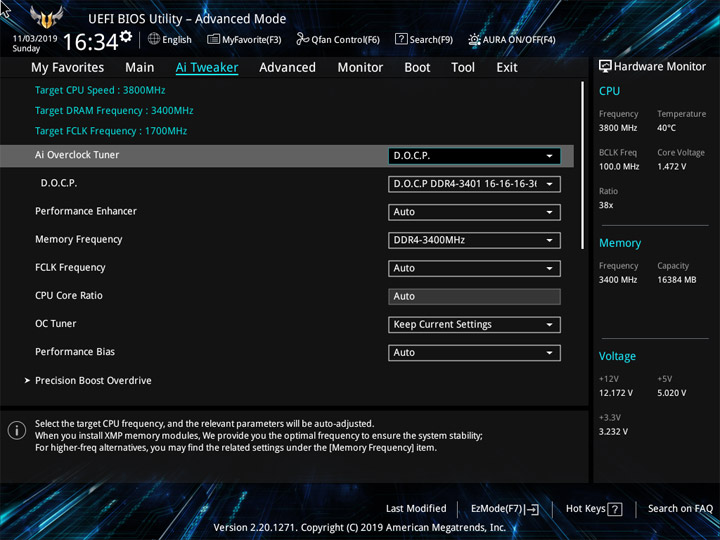Screen dimensions: 720x540
Task: Toggle AURA ON/OFF(F4)
Action: 512,39
